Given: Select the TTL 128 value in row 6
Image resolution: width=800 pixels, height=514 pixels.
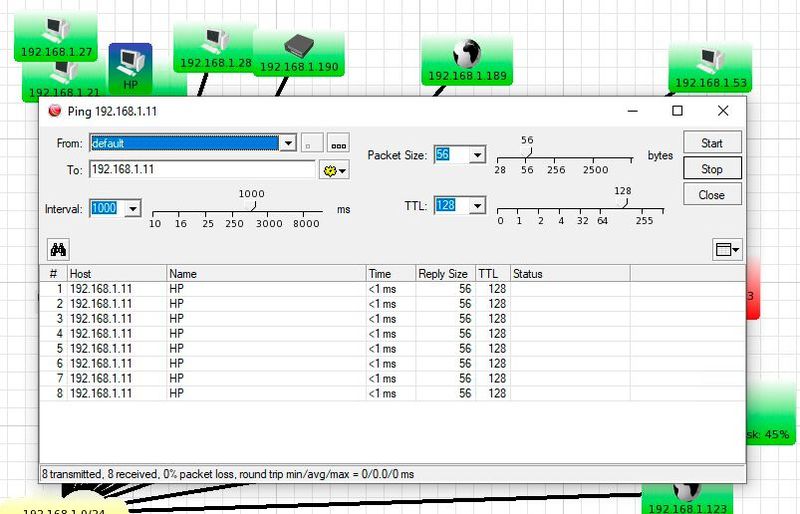Looking at the screenshot, I should tap(497, 363).
